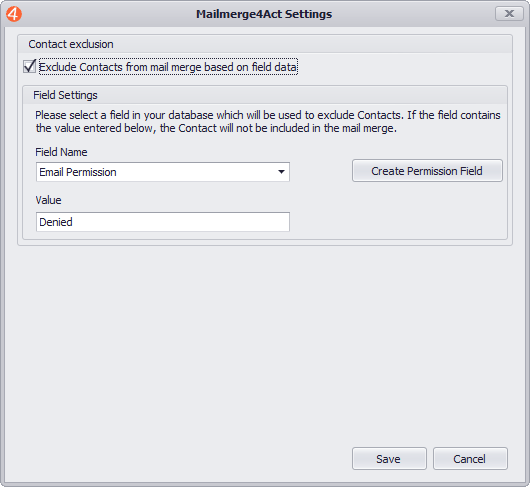Click the Mailmerge4Act Settings title bar text

(x=264, y=14)
